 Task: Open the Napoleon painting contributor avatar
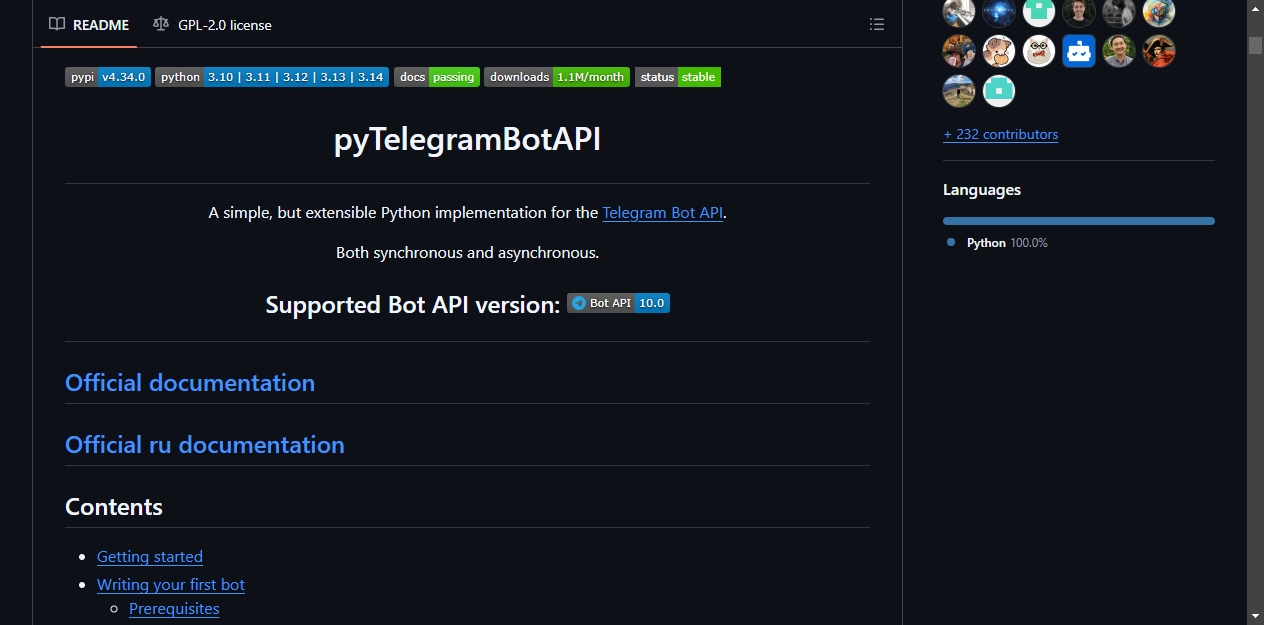1159,51
